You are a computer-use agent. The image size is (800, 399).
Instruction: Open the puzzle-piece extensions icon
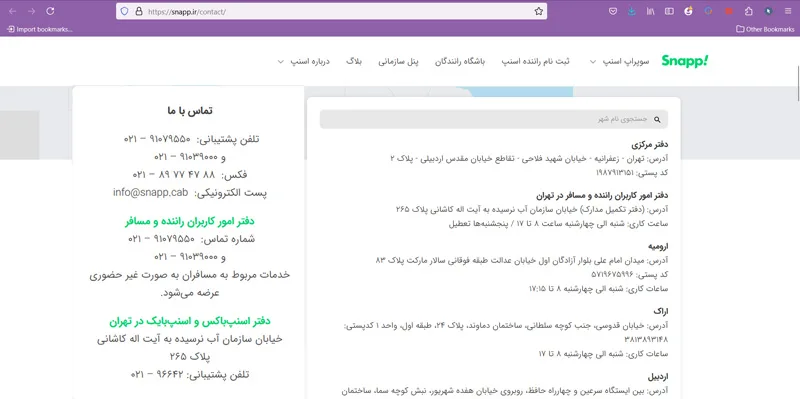pos(748,11)
